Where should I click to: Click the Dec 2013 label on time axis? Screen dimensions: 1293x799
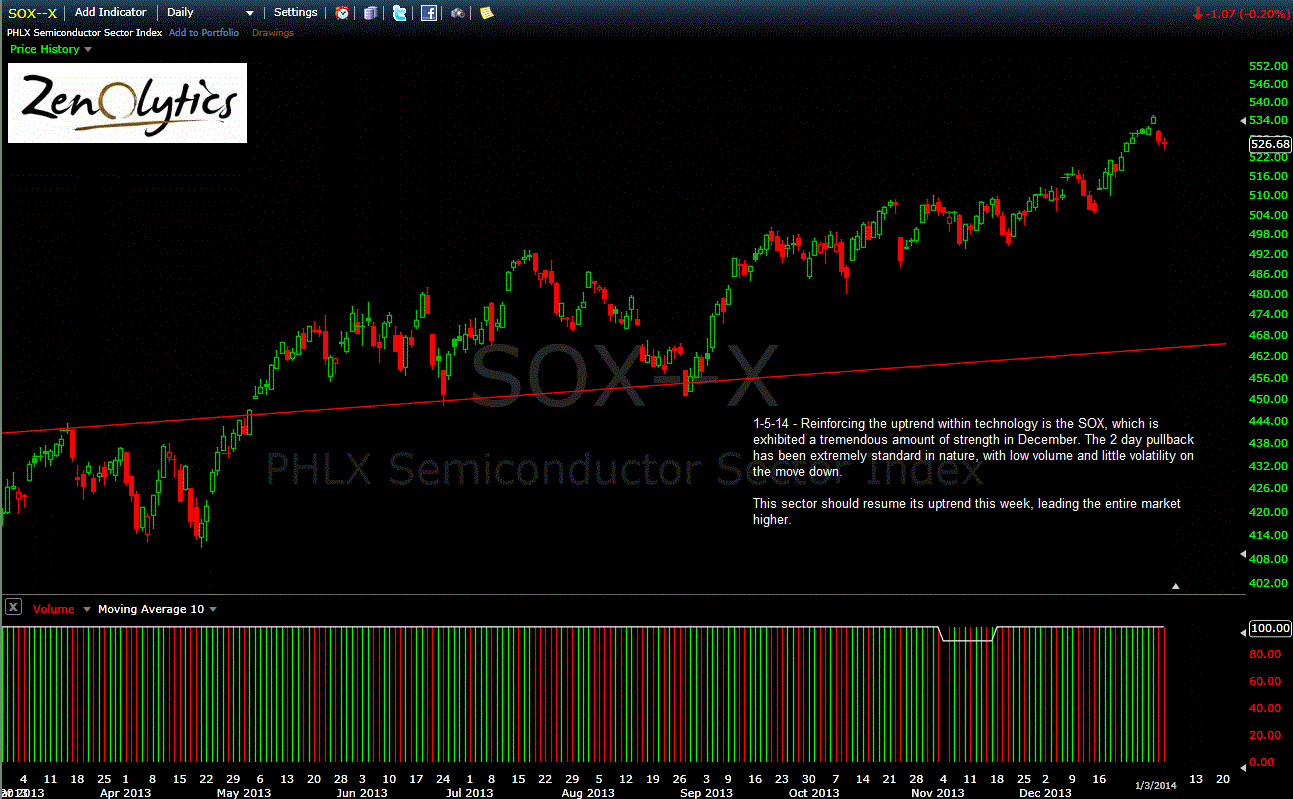tap(1045, 792)
